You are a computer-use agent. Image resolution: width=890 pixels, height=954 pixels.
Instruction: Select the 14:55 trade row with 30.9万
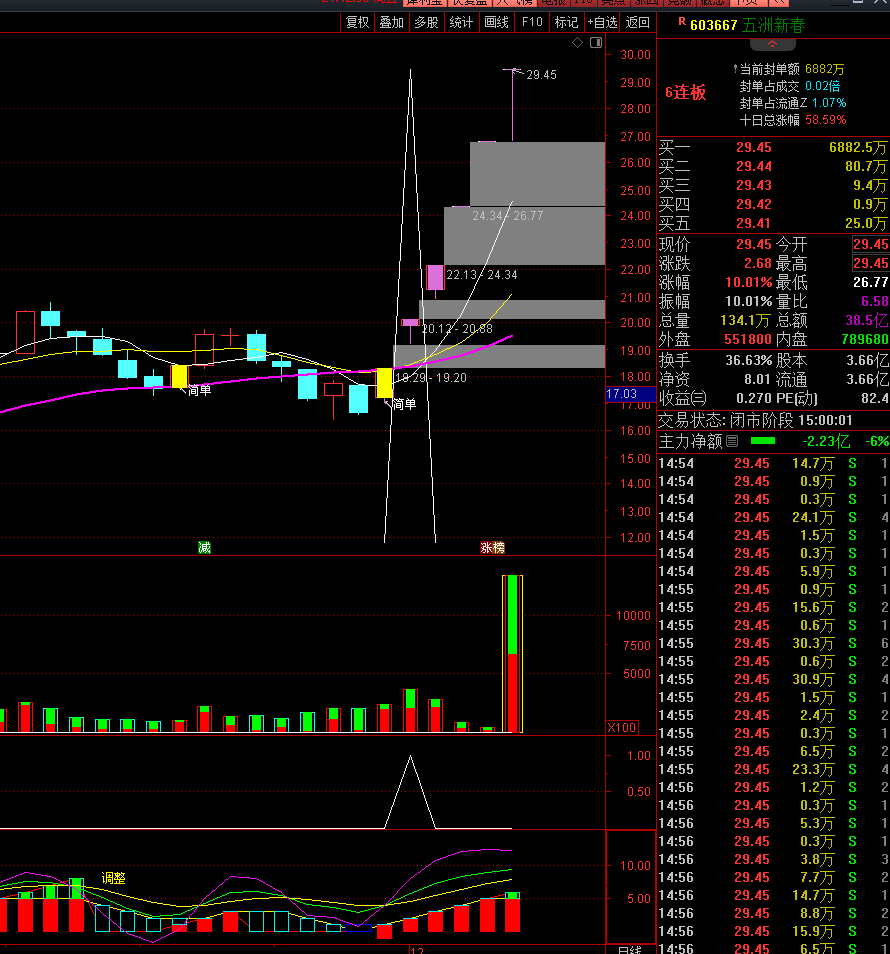point(773,679)
